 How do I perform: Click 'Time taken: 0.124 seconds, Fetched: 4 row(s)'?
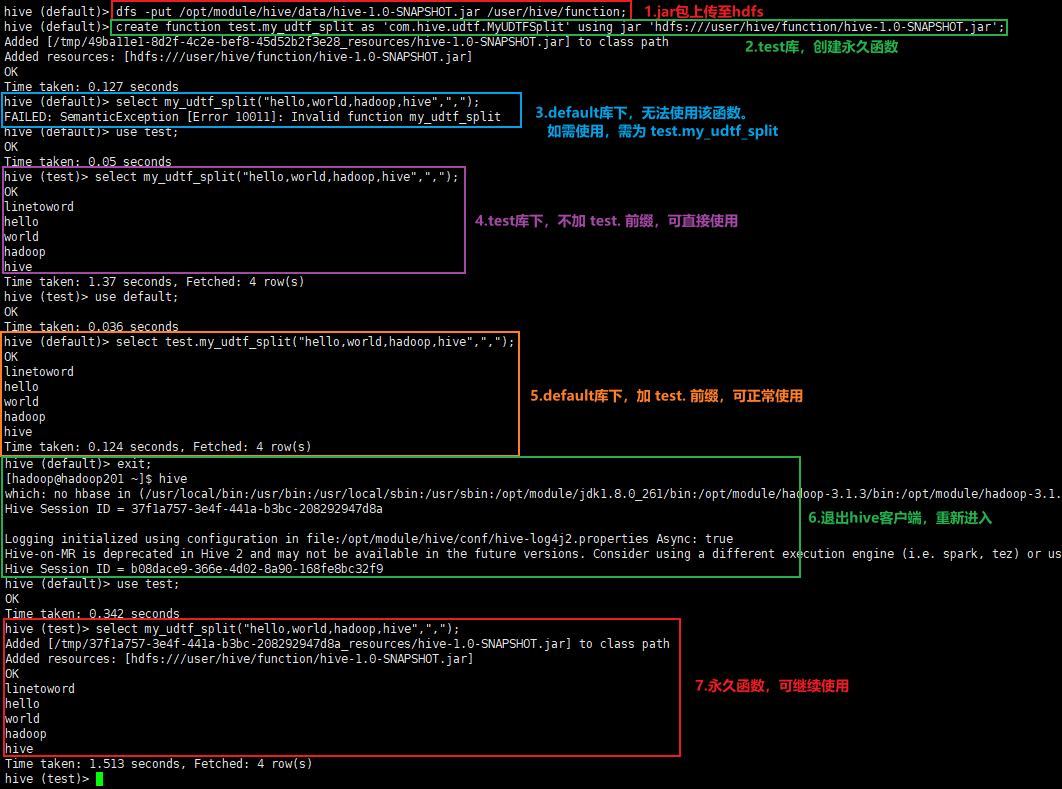pyautogui.click(x=158, y=447)
